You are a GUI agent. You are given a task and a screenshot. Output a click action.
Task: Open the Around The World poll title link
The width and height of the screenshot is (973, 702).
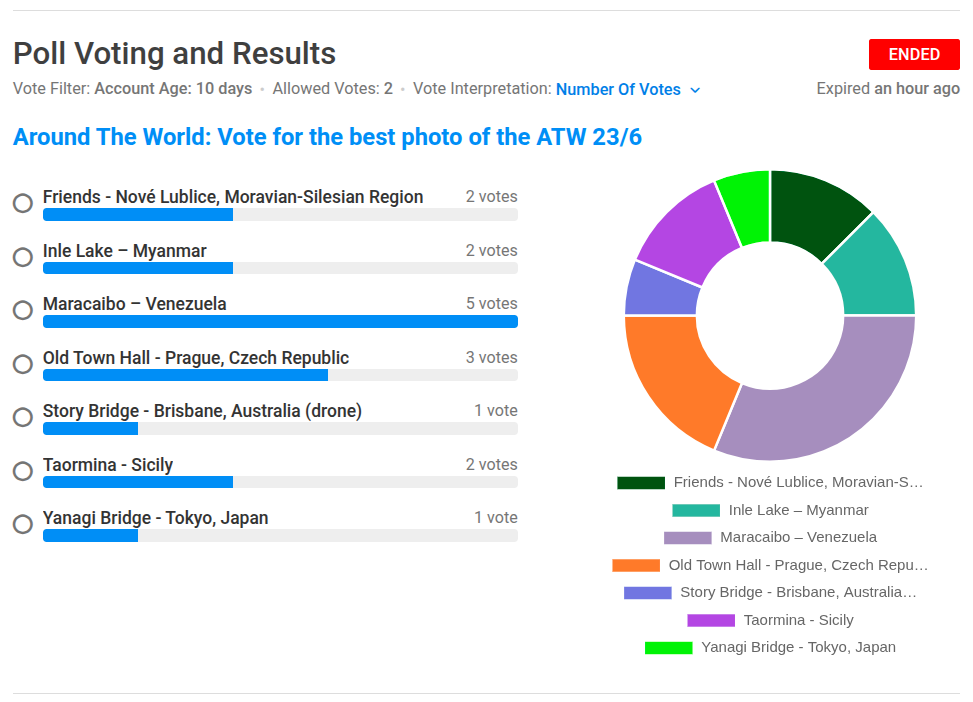[327, 137]
